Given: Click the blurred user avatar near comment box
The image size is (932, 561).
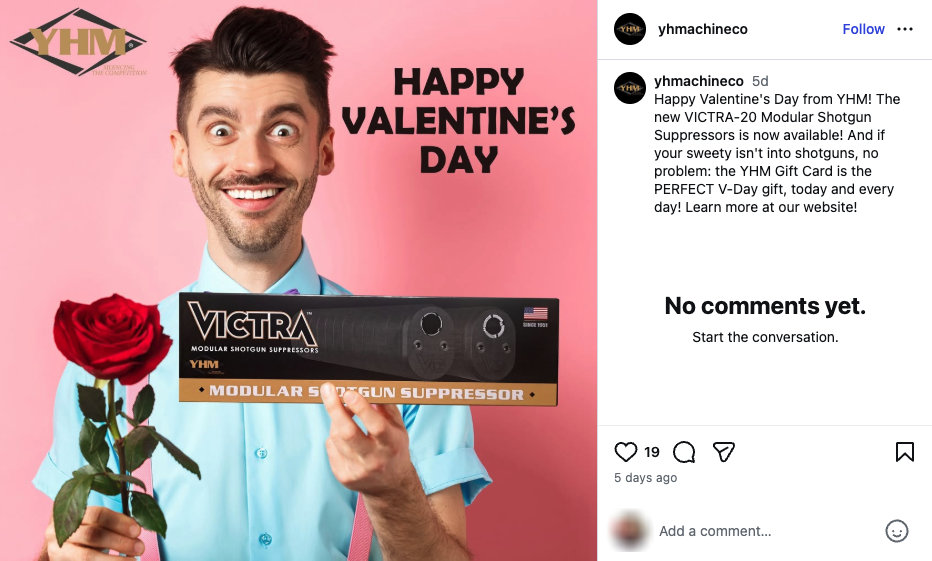Looking at the screenshot, I should pyautogui.click(x=630, y=531).
